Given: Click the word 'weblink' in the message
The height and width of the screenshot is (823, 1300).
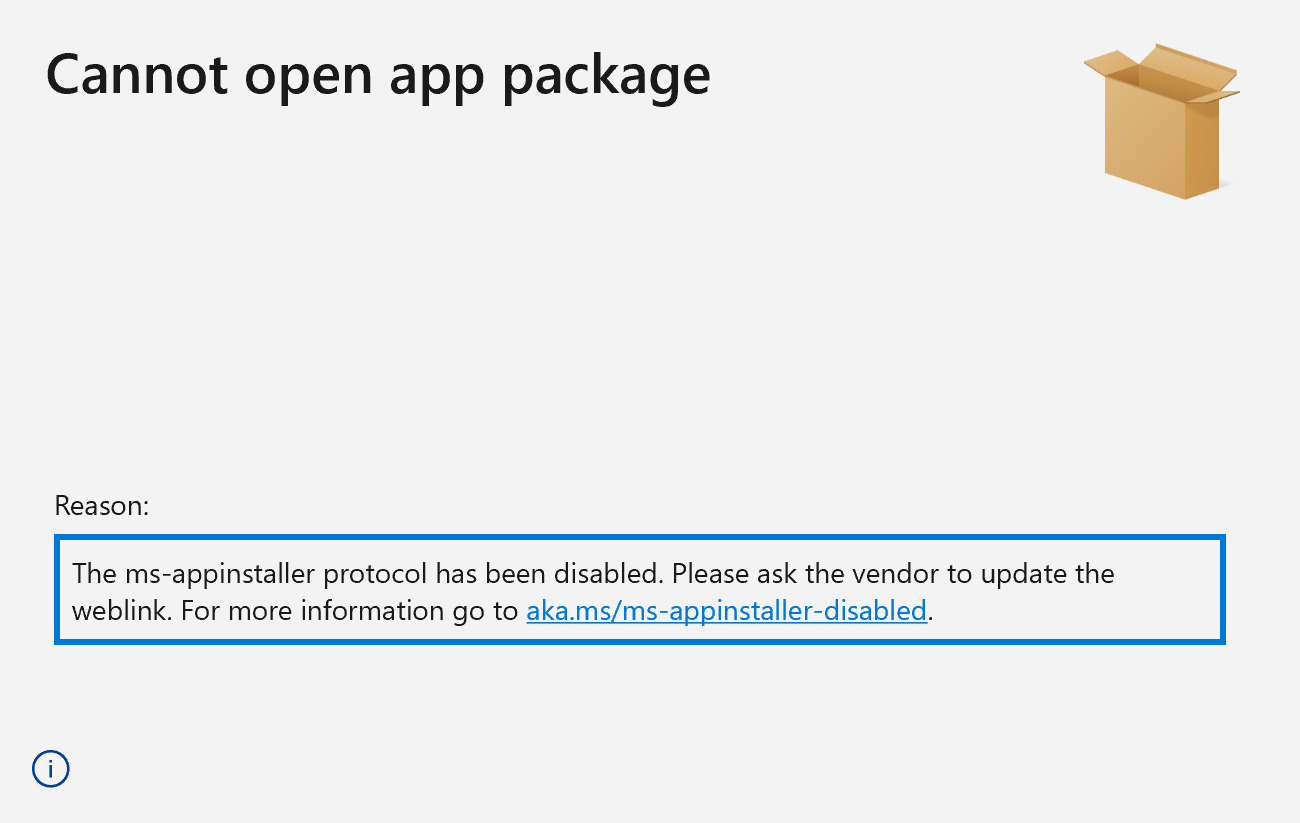Looking at the screenshot, I should [120, 611].
